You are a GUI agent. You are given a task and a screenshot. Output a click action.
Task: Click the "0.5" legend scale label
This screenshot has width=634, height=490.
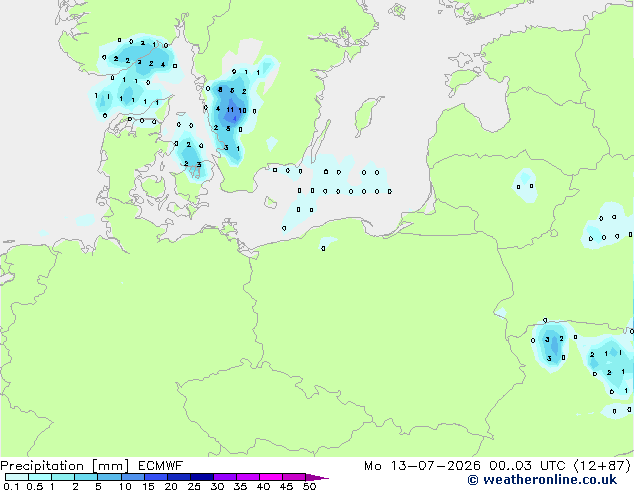34,486
